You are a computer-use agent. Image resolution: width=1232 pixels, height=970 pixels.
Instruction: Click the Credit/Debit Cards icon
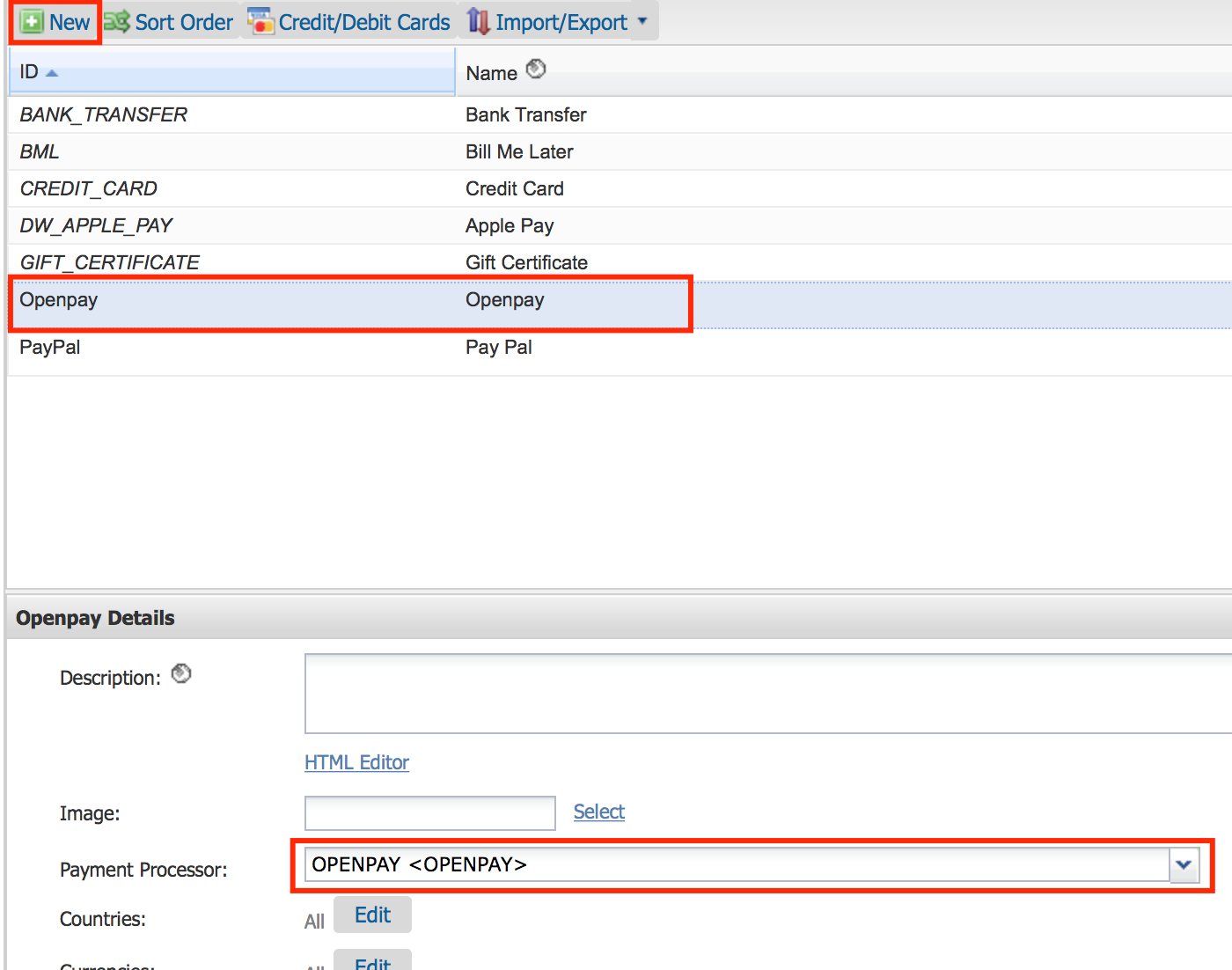pyautogui.click(x=260, y=22)
